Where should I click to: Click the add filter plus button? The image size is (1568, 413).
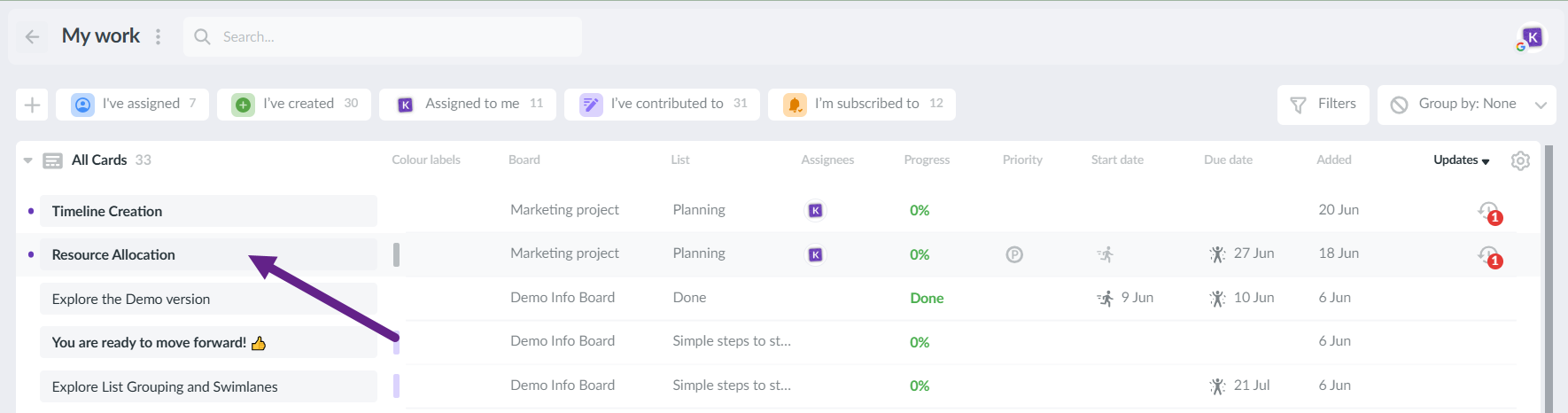(32, 105)
